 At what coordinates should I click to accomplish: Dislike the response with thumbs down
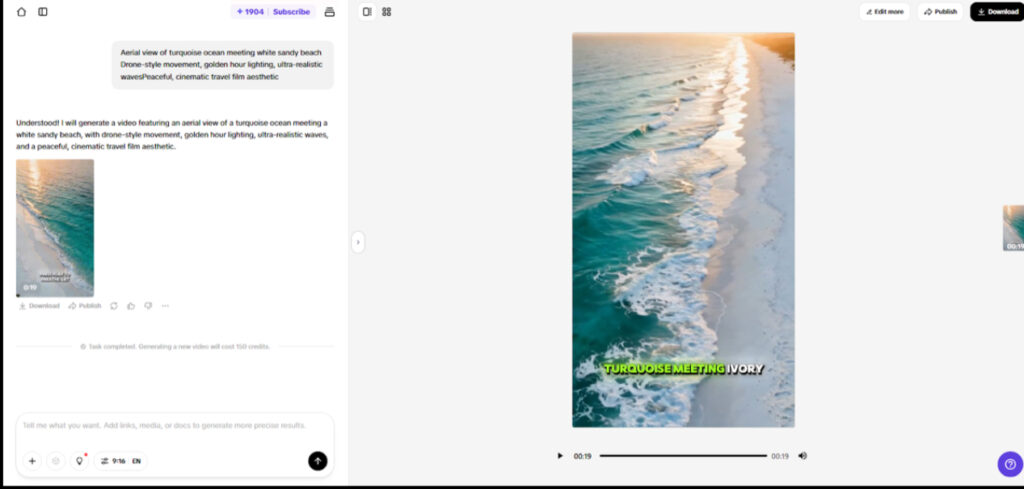pyautogui.click(x=148, y=306)
